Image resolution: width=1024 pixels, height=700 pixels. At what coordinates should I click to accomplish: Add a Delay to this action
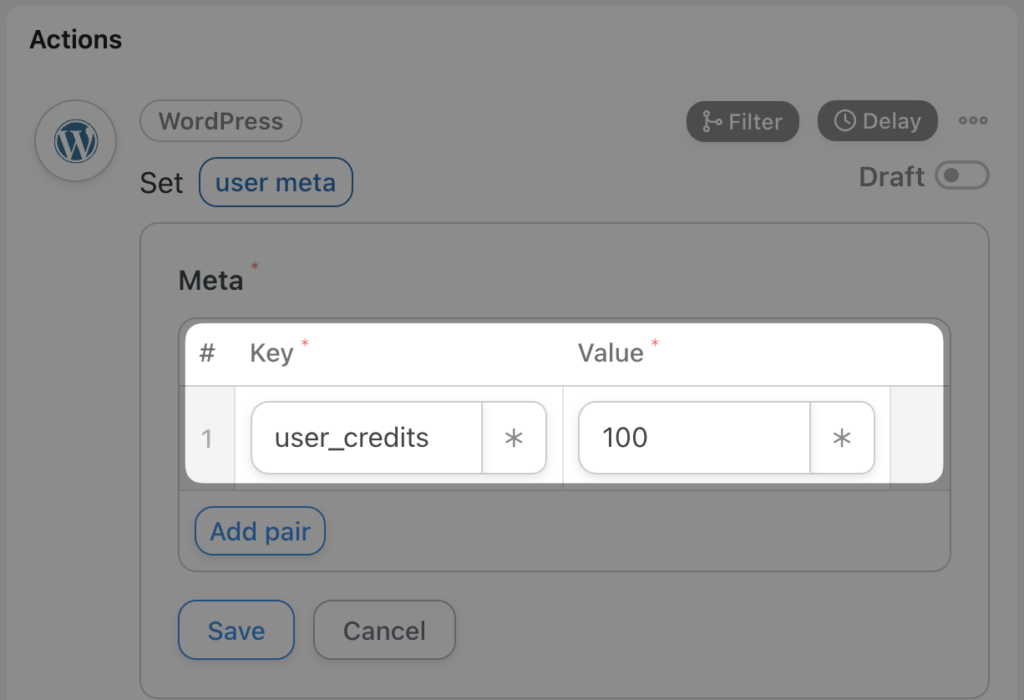877,121
